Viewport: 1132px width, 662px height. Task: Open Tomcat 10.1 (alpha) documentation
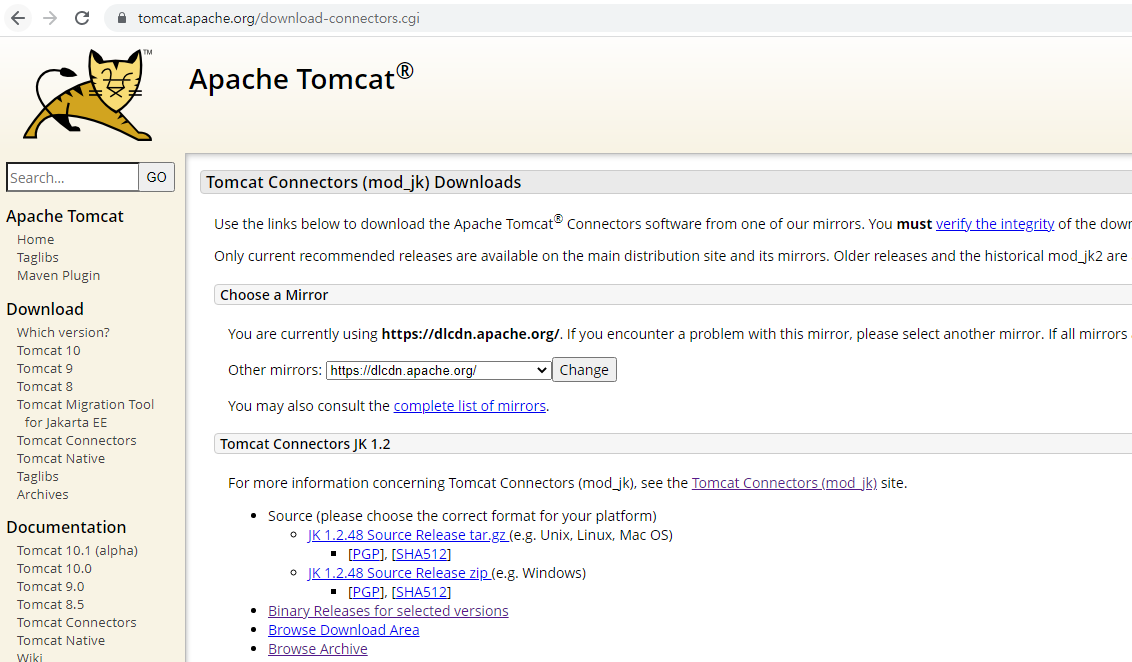click(x=77, y=550)
